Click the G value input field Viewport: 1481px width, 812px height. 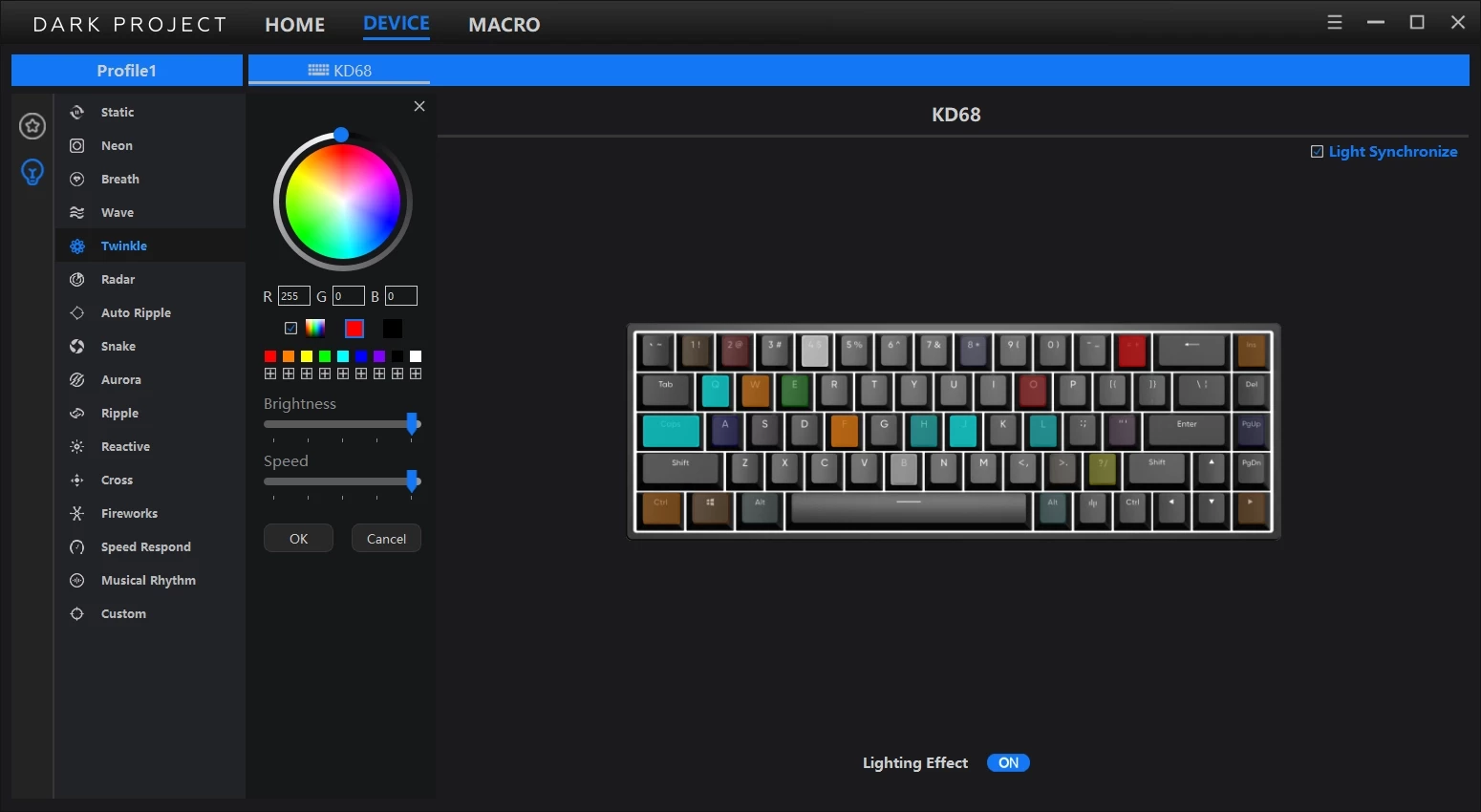[x=348, y=296]
